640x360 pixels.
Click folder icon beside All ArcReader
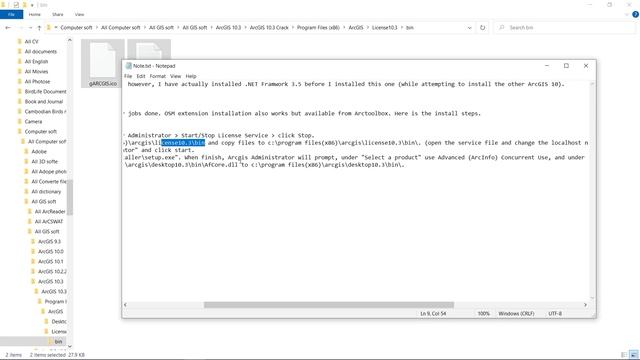click(x=30, y=211)
